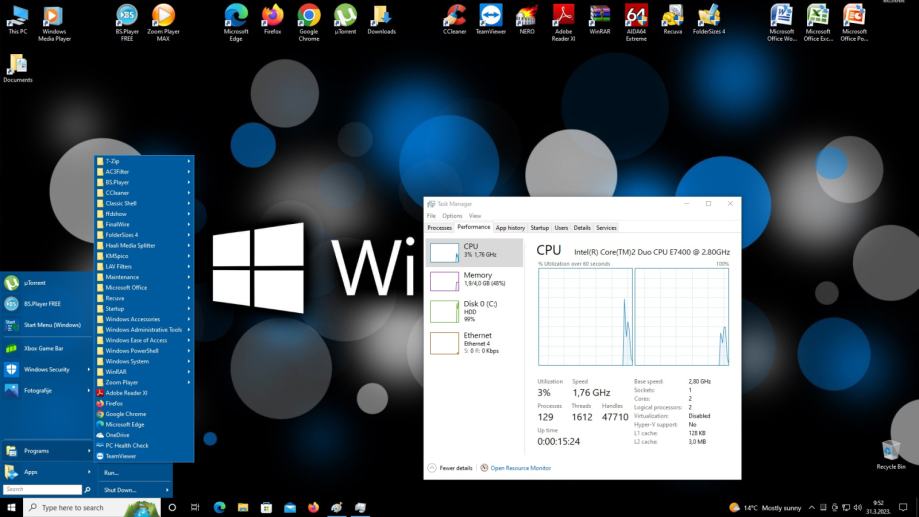Open the Options menu in Task Manager
This screenshot has height=517, width=919.
(x=452, y=216)
